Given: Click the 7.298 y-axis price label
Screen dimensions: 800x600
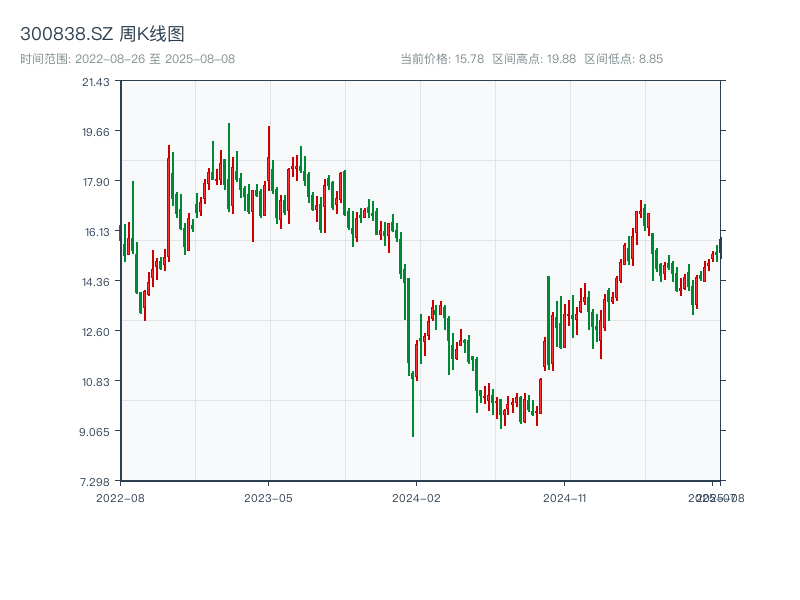Looking at the screenshot, I should [x=96, y=481].
